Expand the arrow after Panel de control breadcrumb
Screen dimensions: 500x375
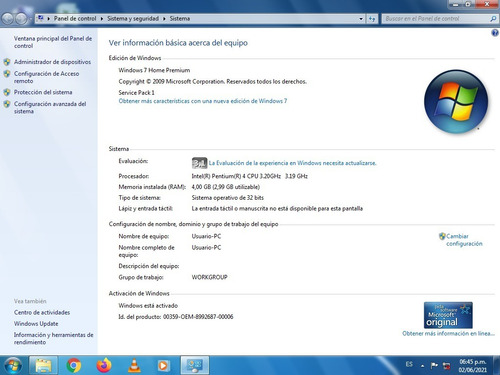tap(102, 19)
